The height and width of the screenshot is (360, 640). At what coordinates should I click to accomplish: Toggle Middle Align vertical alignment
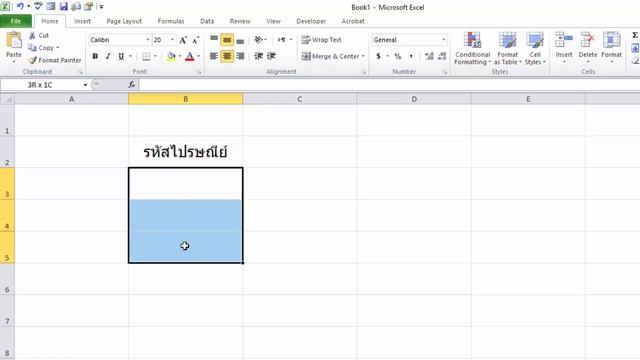[227, 40]
